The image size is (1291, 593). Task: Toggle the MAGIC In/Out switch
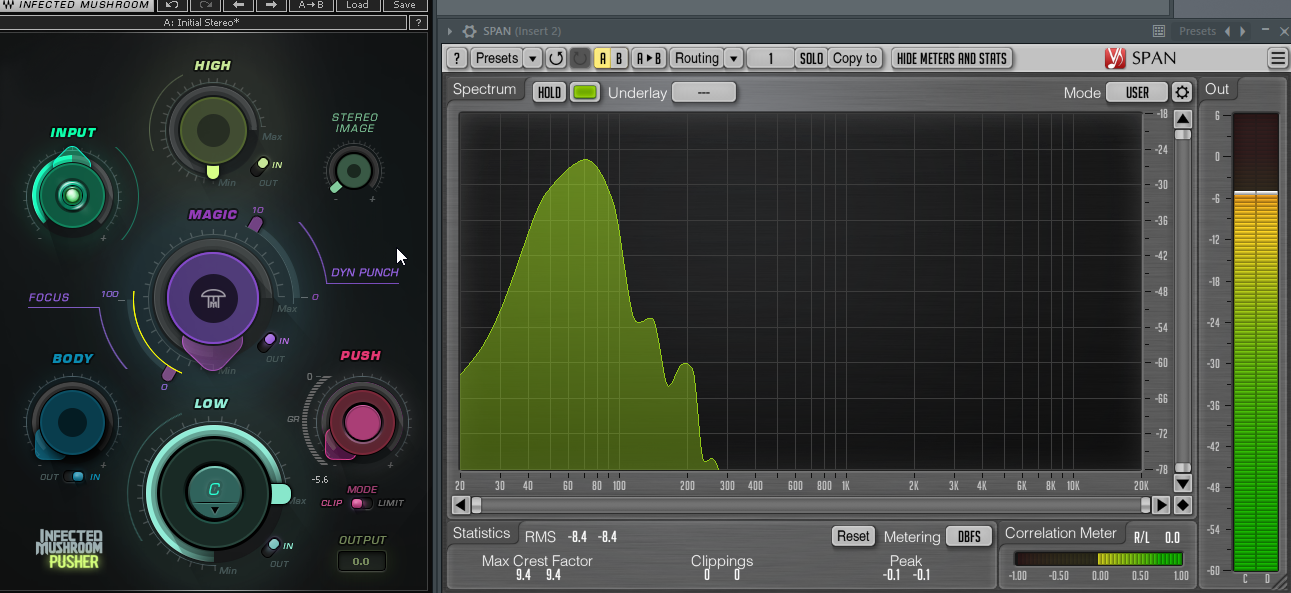pyautogui.click(x=268, y=342)
